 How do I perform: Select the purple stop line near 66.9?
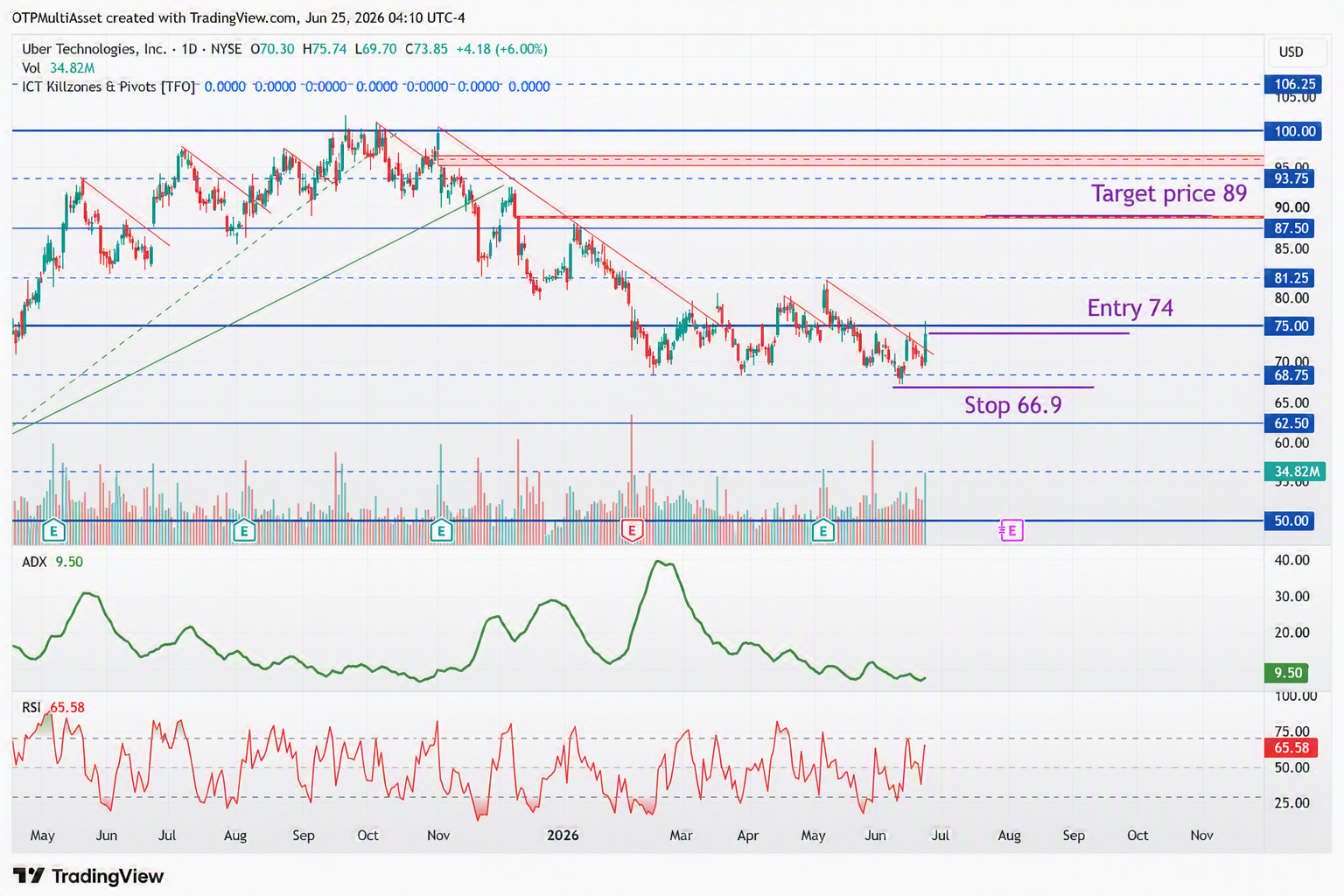click(x=993, y=387)
